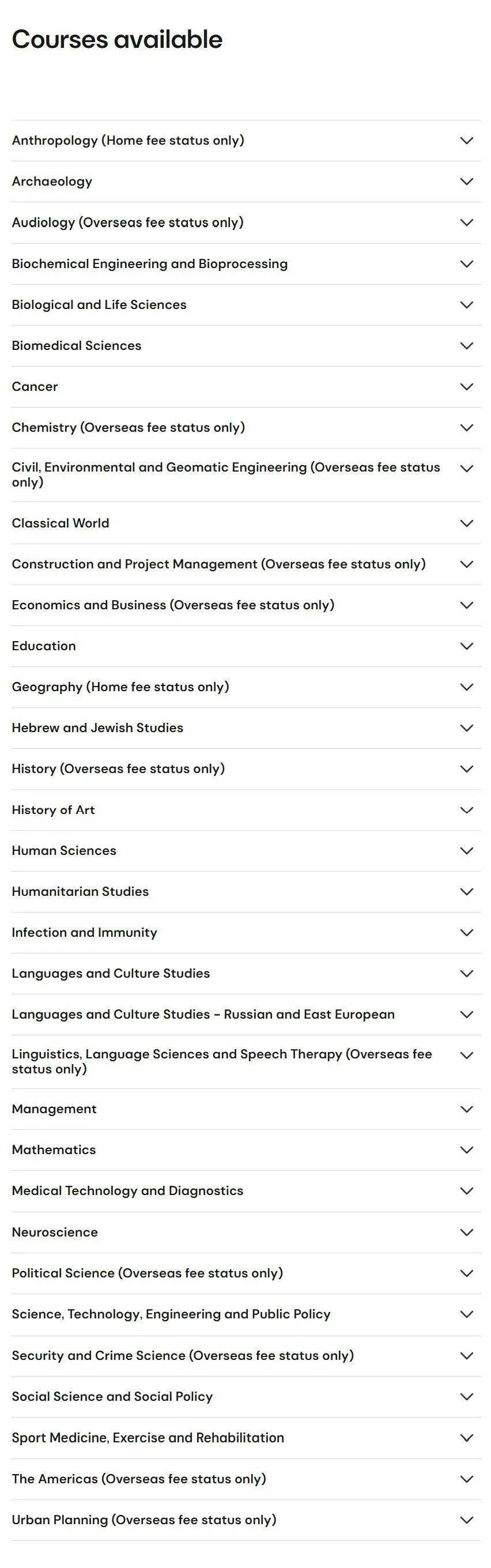Expand Hebrew and Jewish Studies section
Screen dimensions: 491x1568
(x=246, y=728)
